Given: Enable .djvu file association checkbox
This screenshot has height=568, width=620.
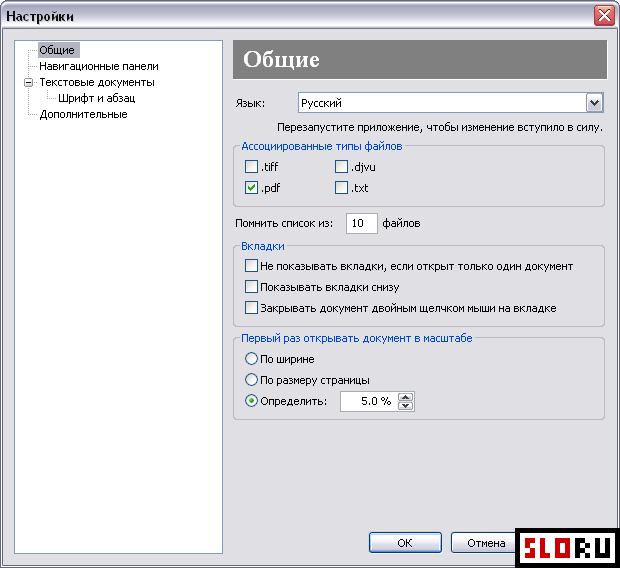Looking at the screenshot, I should 341,167.
